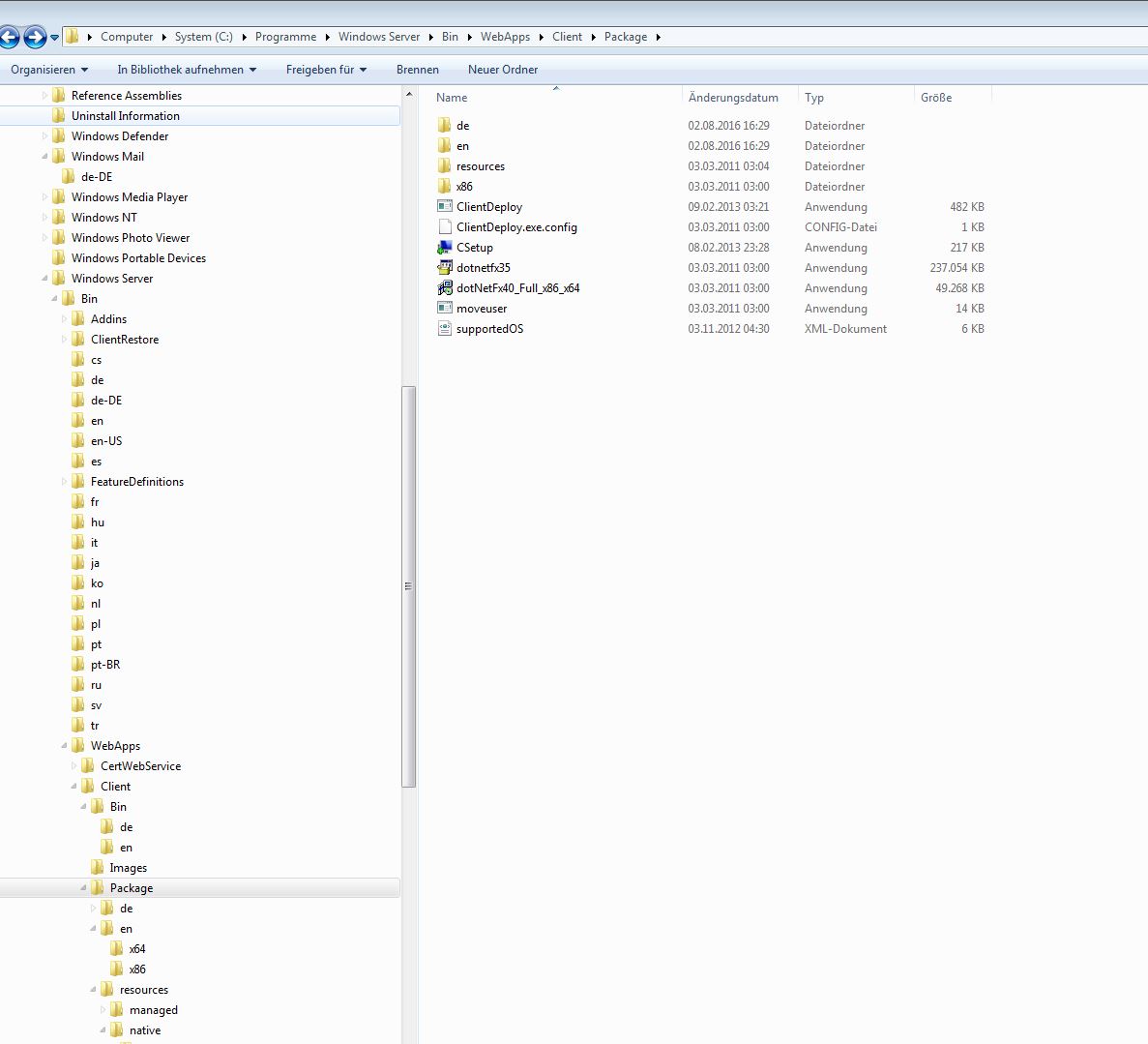Open the Organisieren dropdown menu
1148x1044 pixels.
point(48,70)
